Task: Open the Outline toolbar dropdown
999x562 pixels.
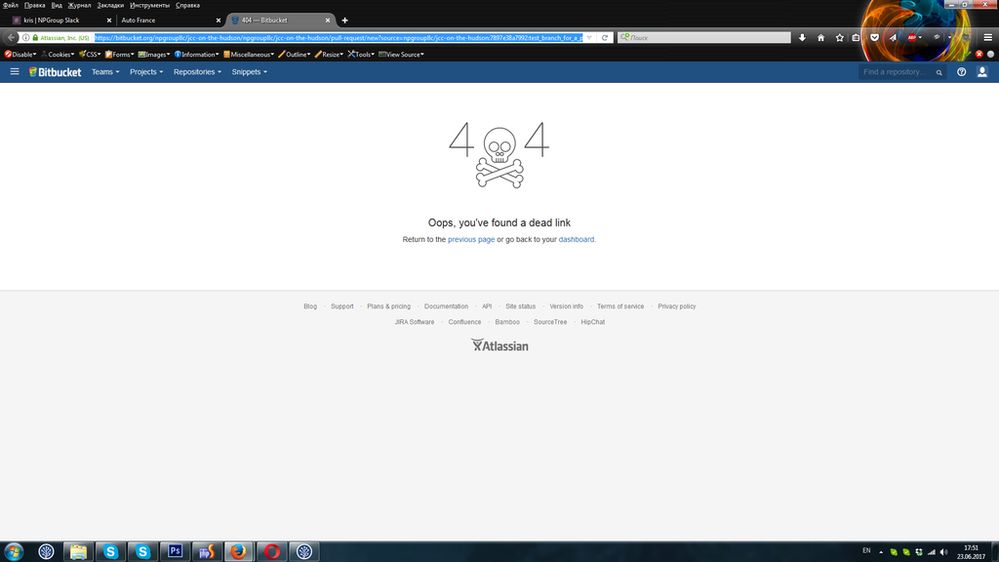Action: coord(294,54)
